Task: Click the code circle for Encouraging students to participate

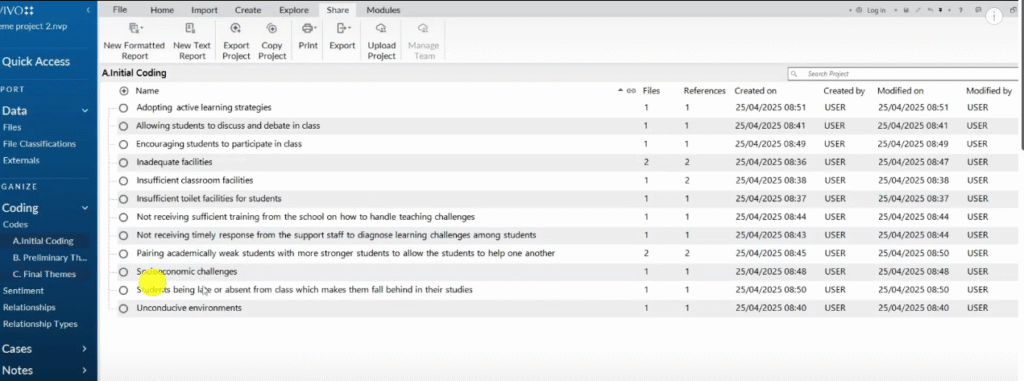Action: 123,144
